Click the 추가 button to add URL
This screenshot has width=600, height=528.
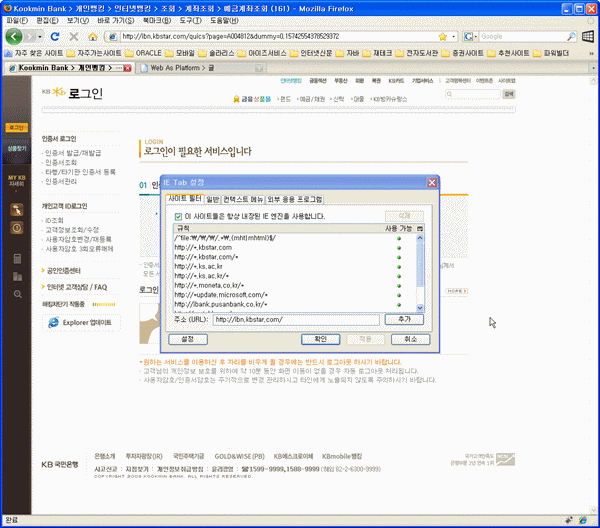tap(404, 319)
